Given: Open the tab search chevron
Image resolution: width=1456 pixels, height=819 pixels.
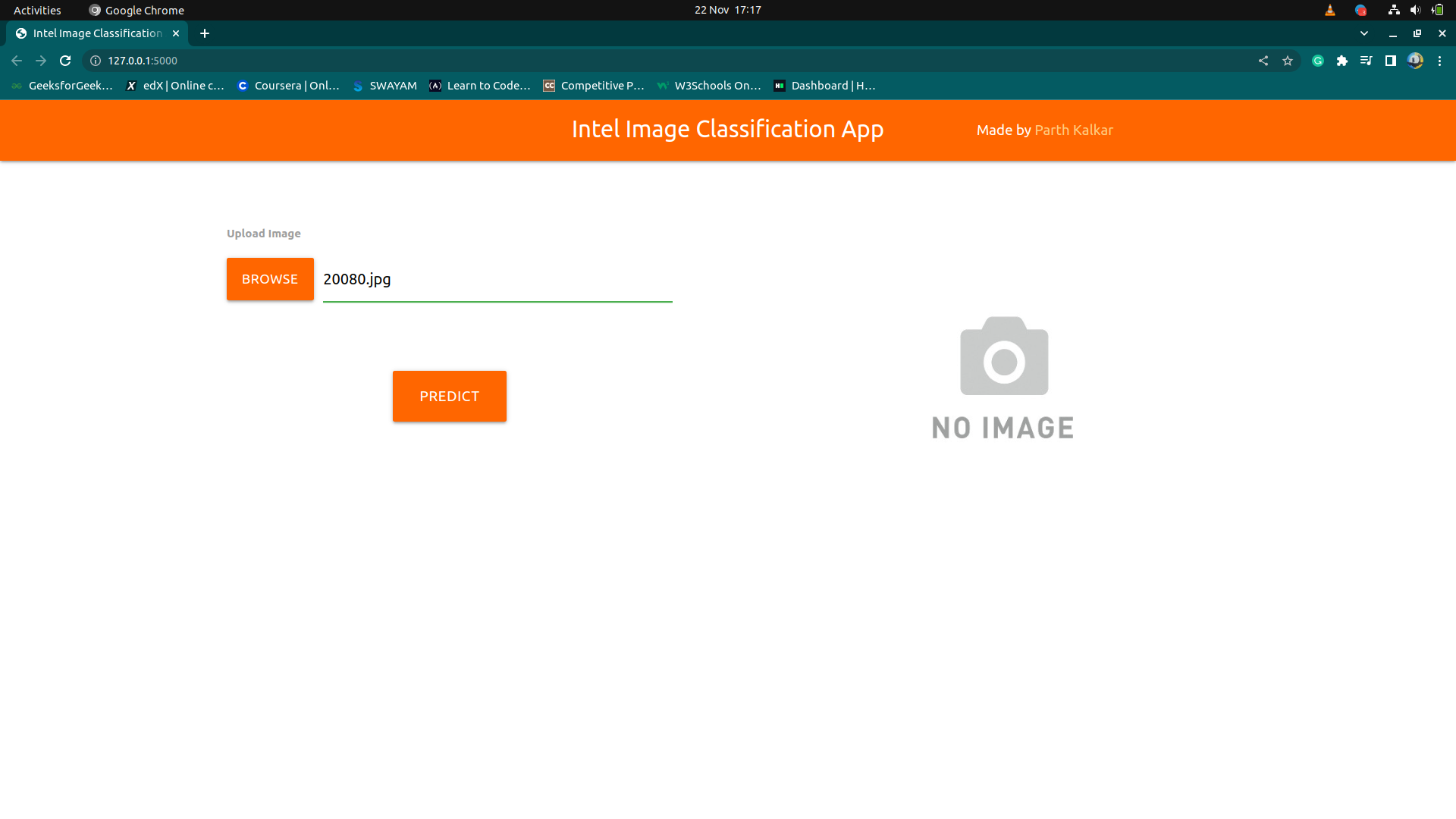Looking at the screenshot, I should [x=1364, y=33].
